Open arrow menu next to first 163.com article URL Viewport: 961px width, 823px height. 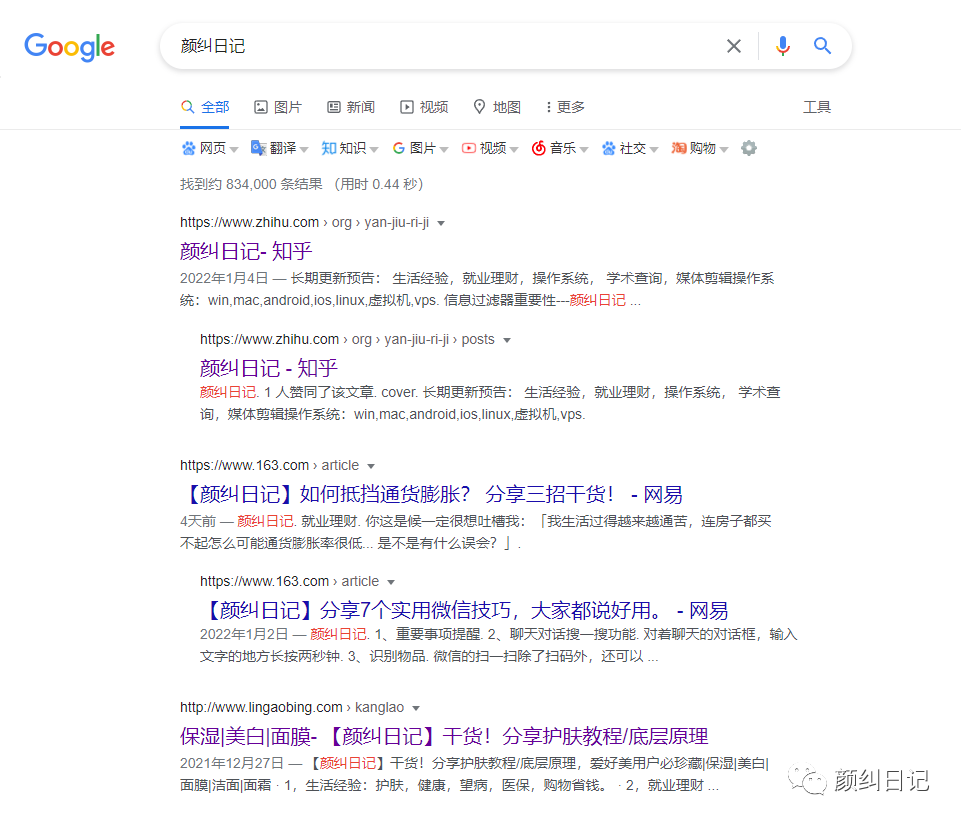tap(371, 467)
